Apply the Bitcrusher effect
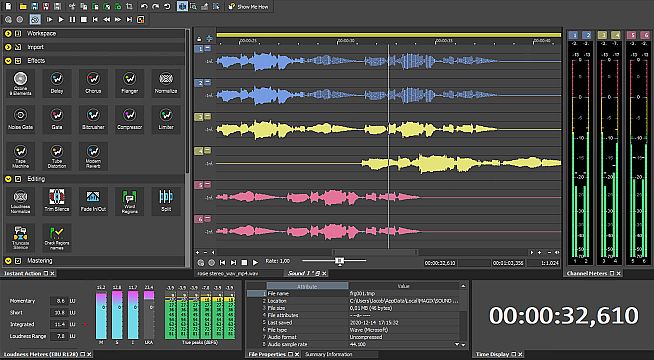This screenshot has height=360, width=654. click(x=93, y=119)
